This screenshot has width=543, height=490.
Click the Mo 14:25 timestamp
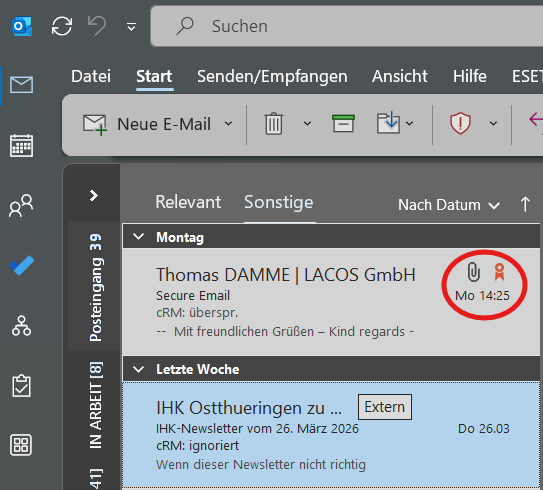point(482,296)
